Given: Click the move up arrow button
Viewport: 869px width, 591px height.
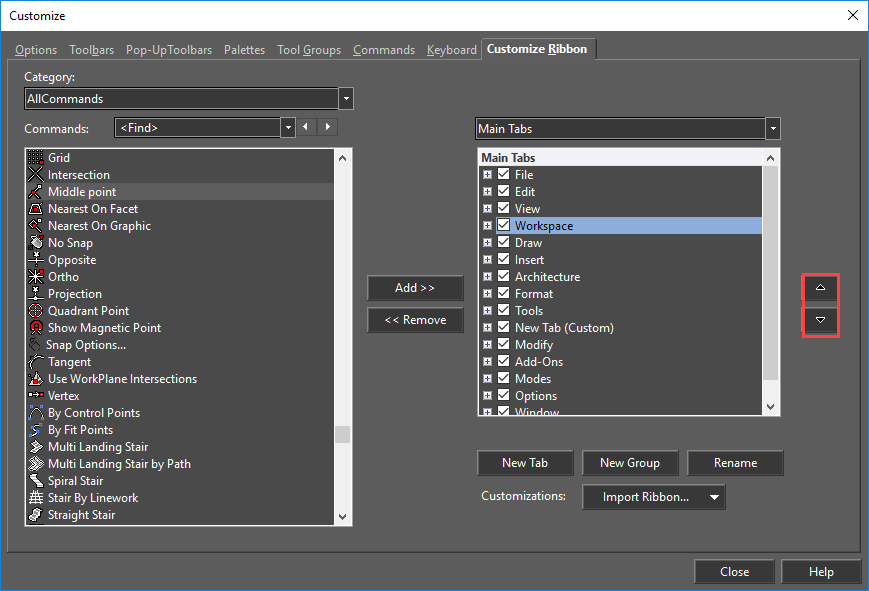Looking at the screenshot, I should [820, 288].
